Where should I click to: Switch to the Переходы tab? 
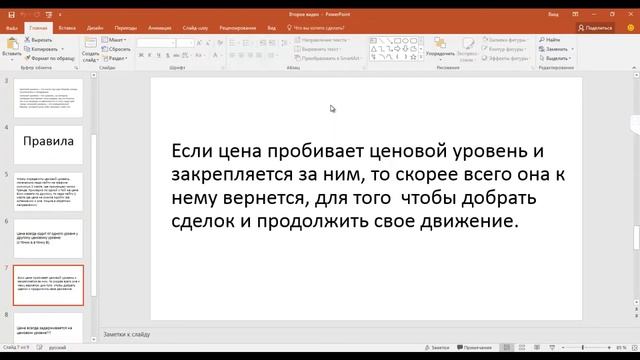pos(126,28)
